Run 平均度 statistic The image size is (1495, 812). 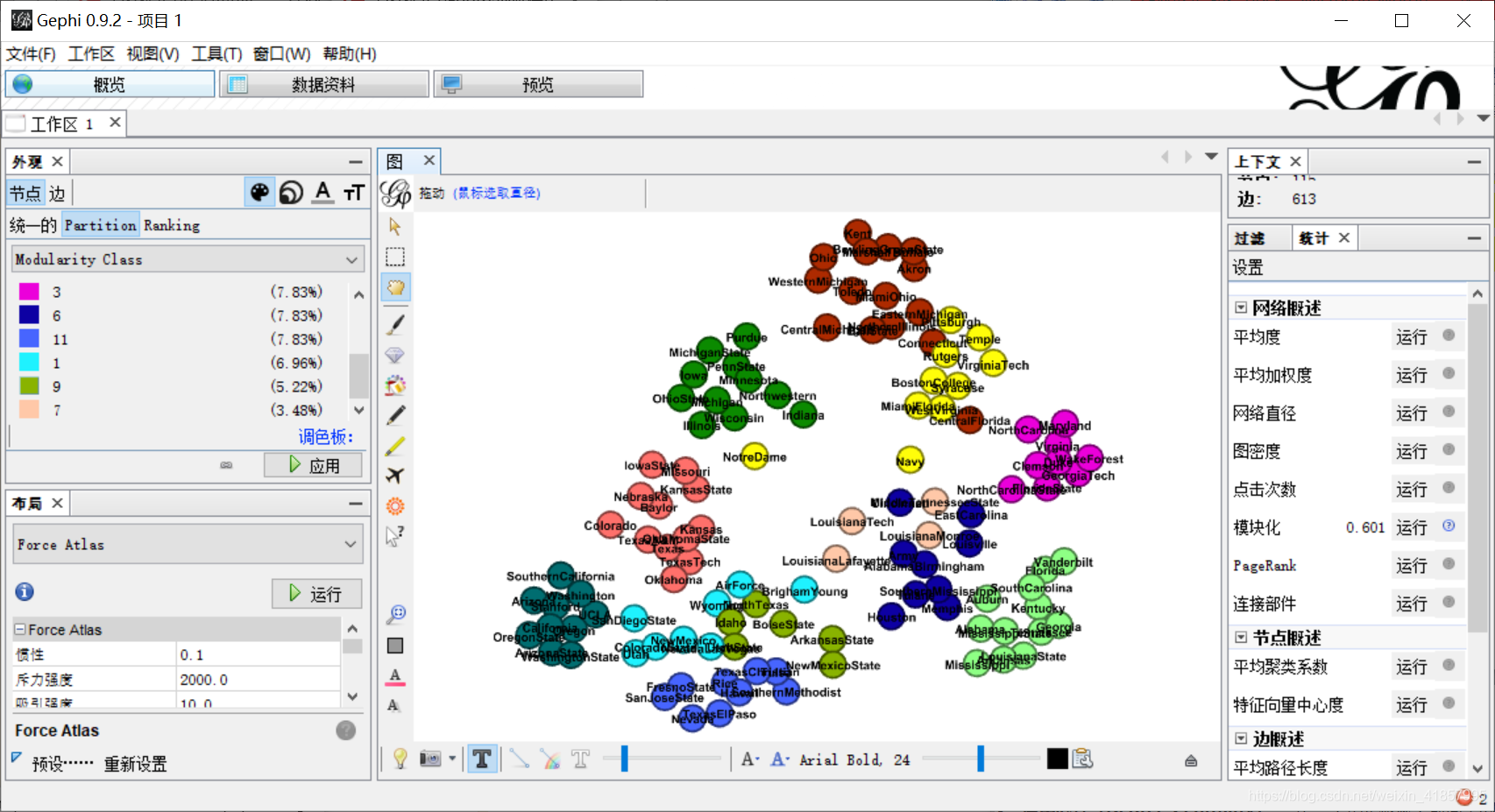(x=1412, y=337)
